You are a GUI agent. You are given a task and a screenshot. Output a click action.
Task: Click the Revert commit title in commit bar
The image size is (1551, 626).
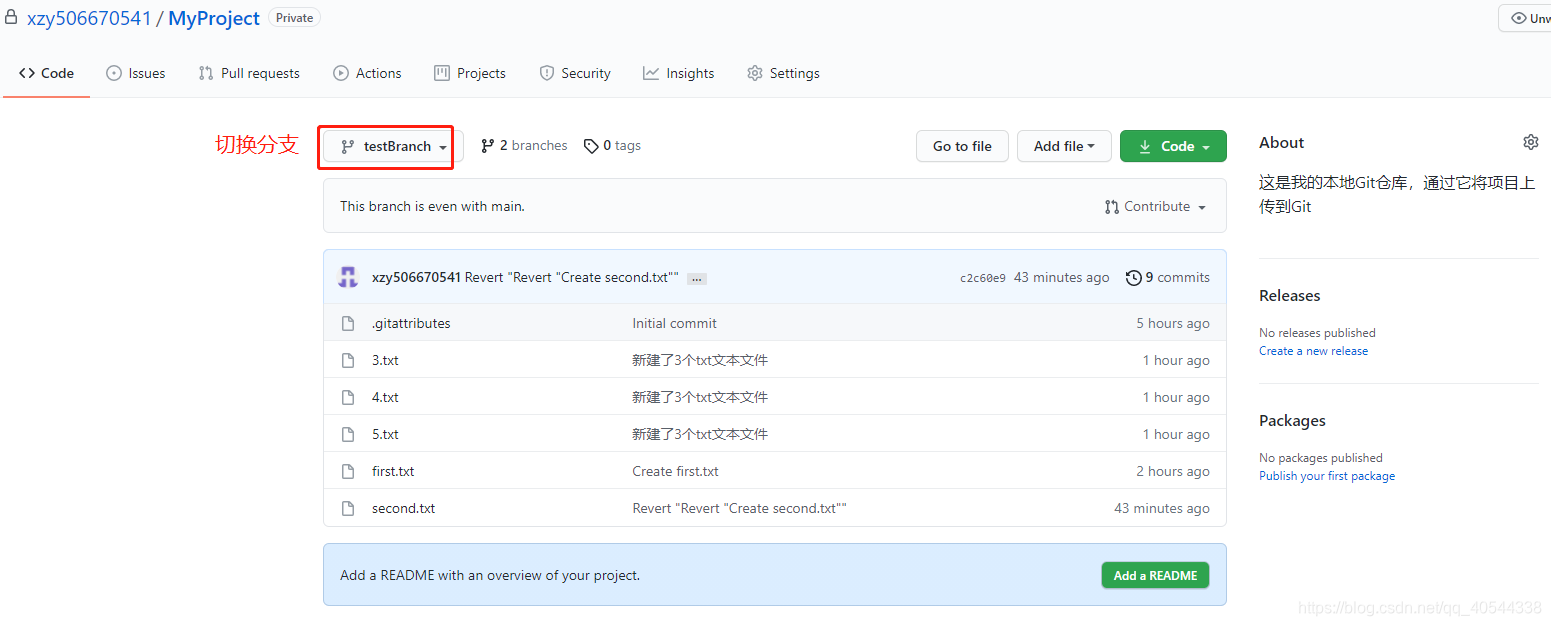point(572,277)
